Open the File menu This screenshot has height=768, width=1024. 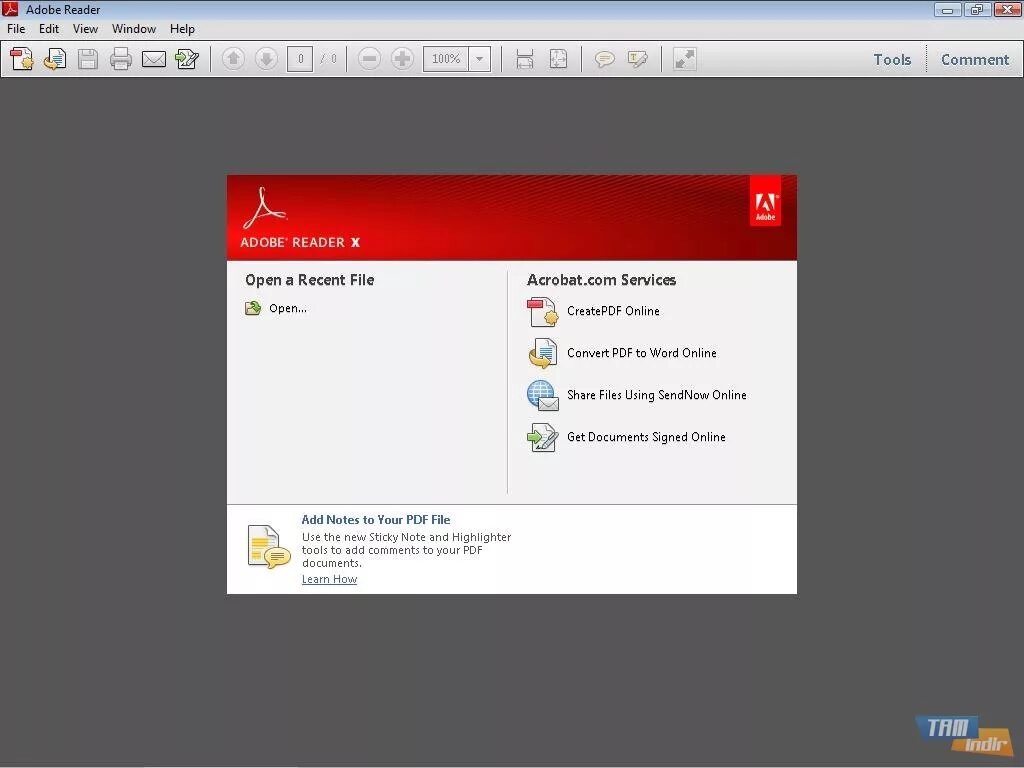(x=16, y=29)
